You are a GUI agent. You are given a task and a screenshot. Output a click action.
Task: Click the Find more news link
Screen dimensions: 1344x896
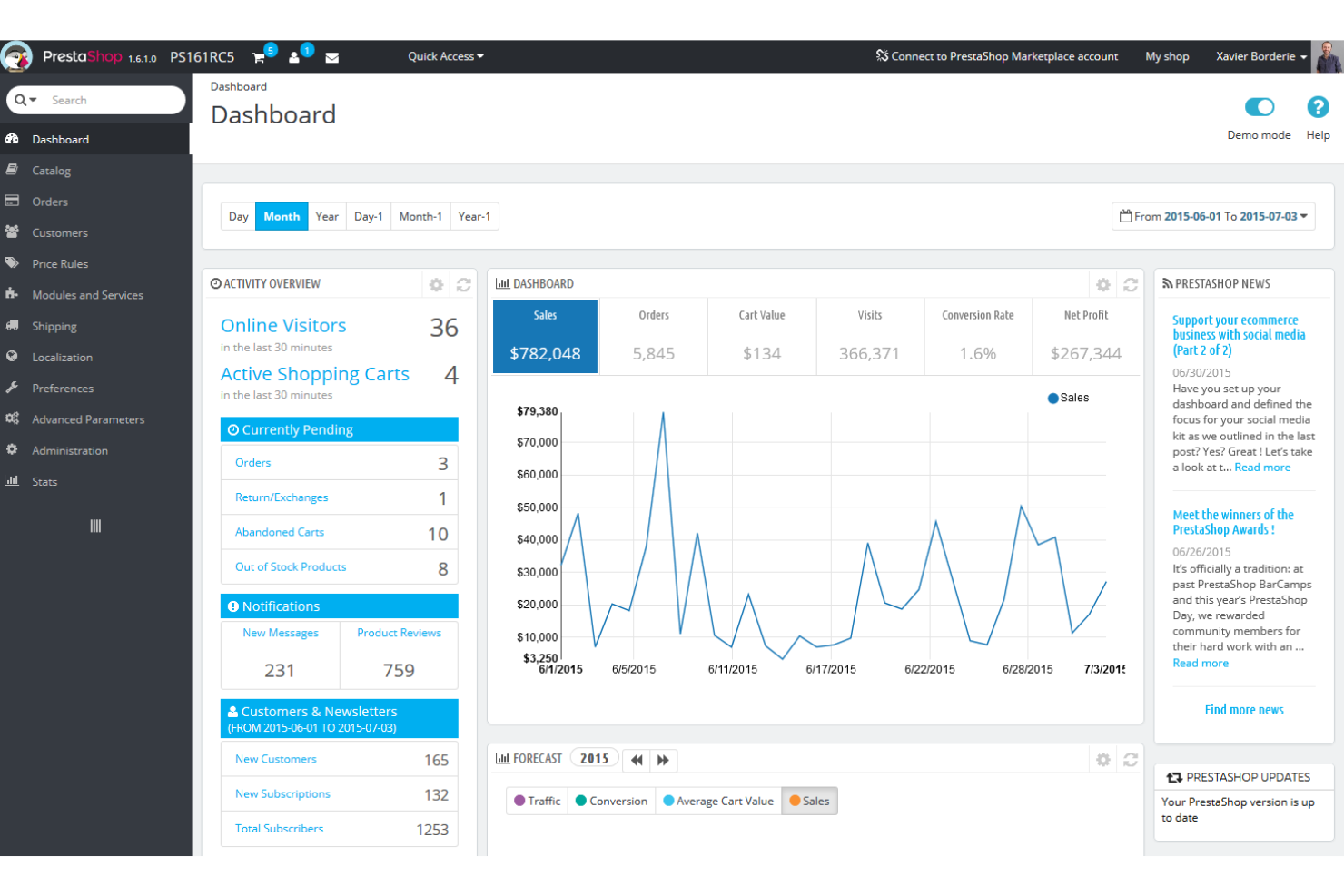tap(1243, 709)
